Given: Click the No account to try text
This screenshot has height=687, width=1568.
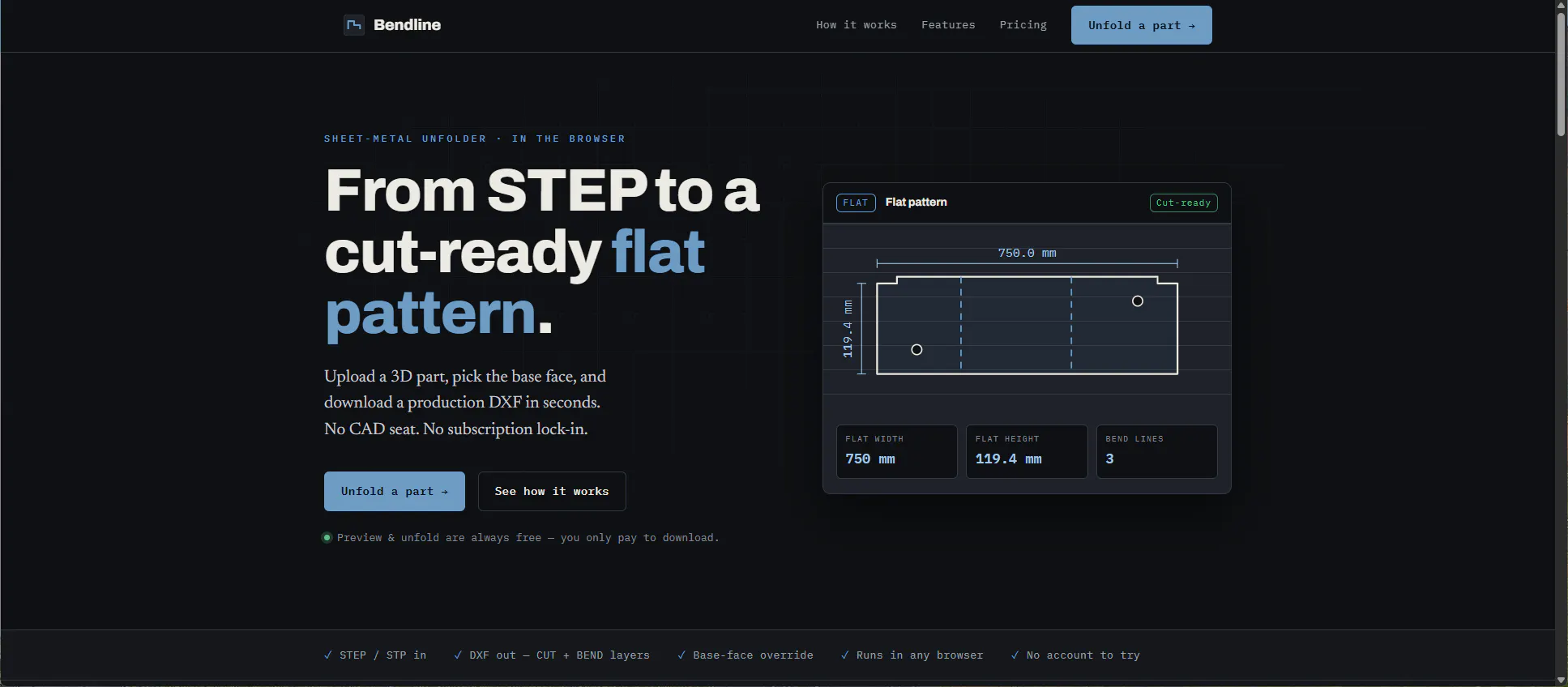Looking at the screenshot, I should point(1083,655).
